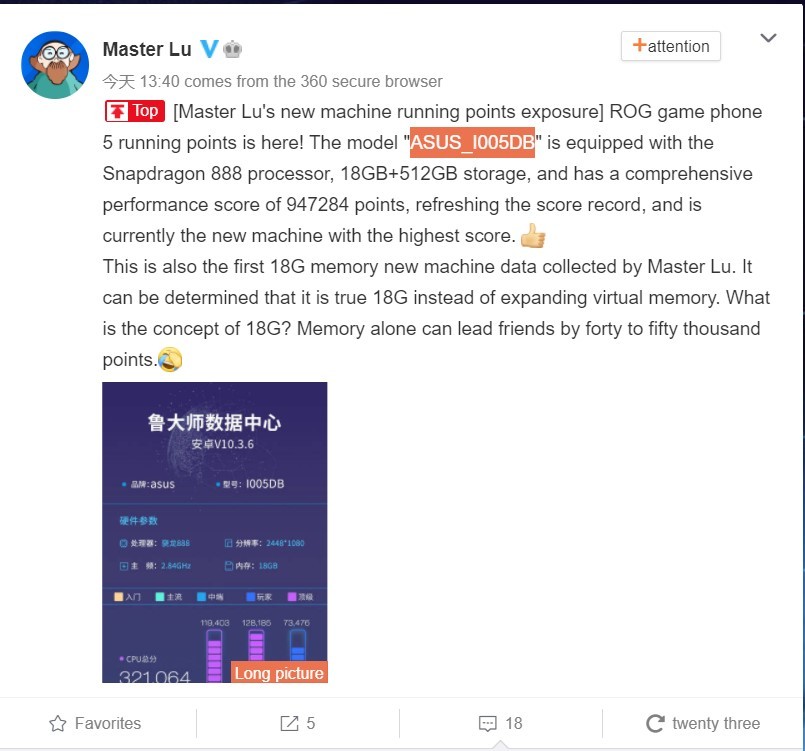This screenshot has width=805, height=751.
Task: Follow Master Lu with attention button
Action: pyautogui.click(x=670, y=46)
